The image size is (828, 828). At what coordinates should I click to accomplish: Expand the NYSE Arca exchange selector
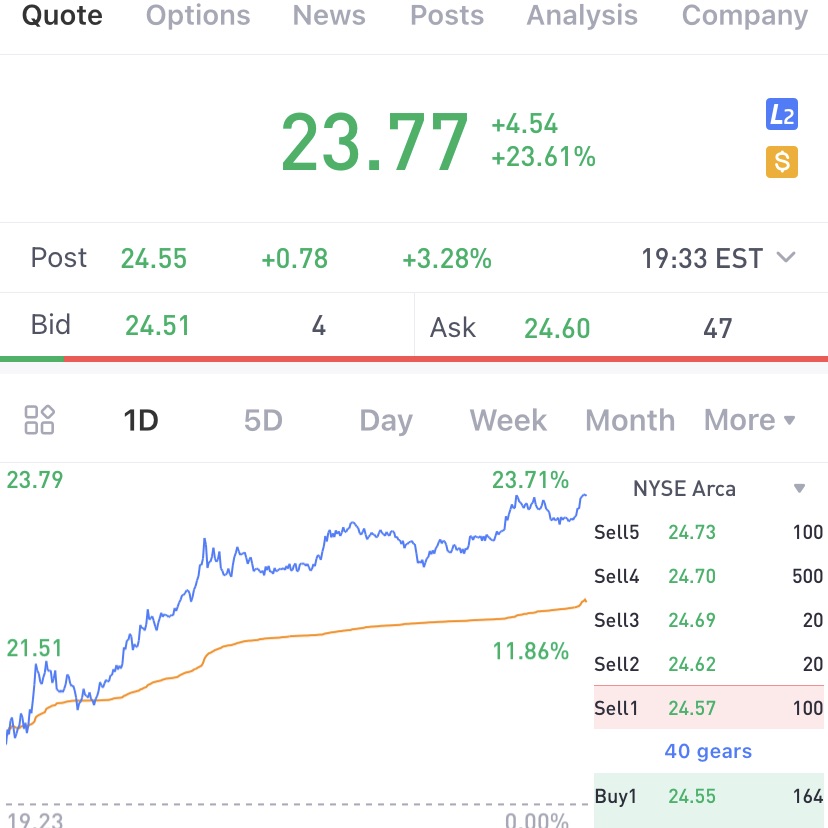coord(798,489)
